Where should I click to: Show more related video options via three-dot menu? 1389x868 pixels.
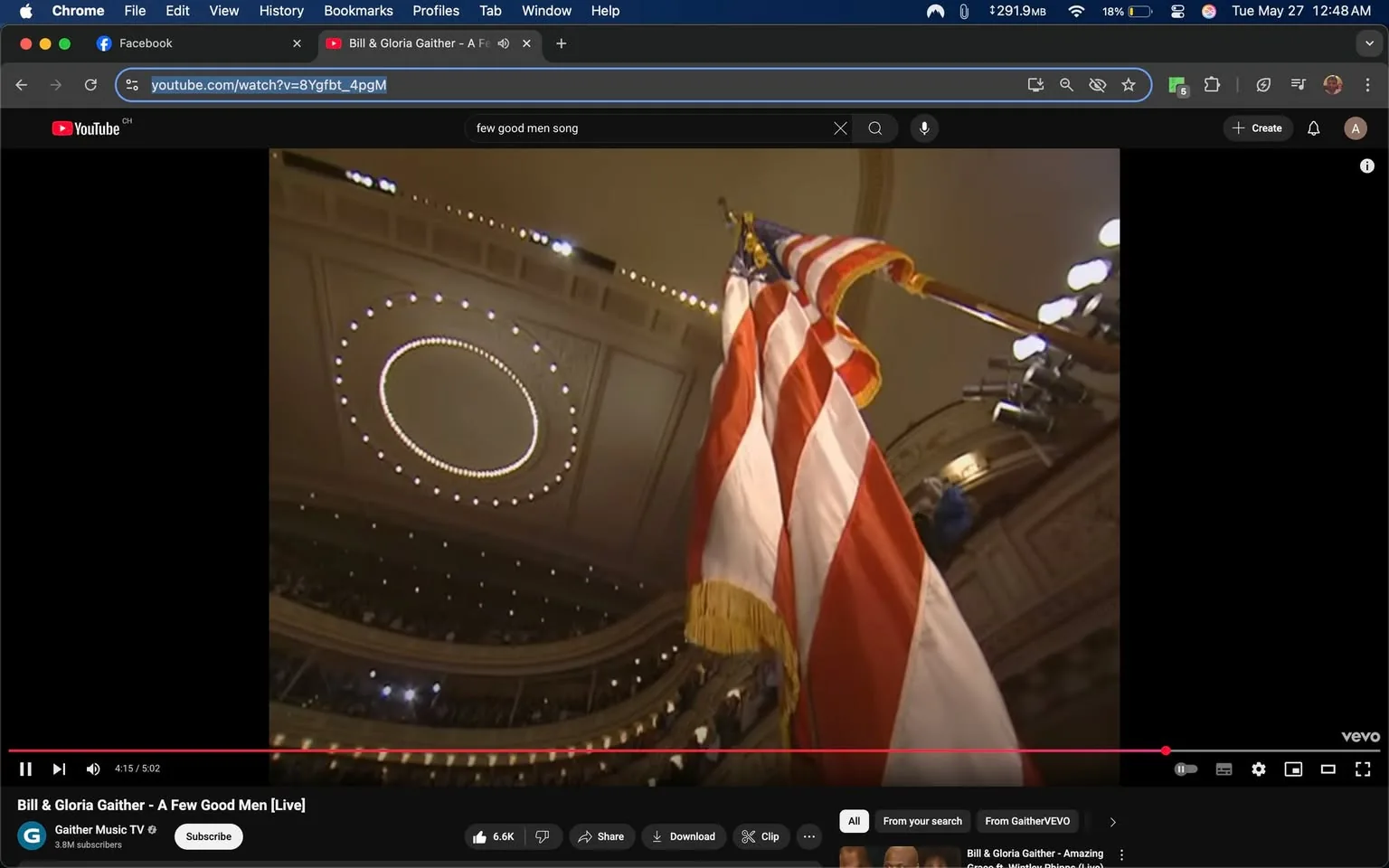click(1121, 854)
